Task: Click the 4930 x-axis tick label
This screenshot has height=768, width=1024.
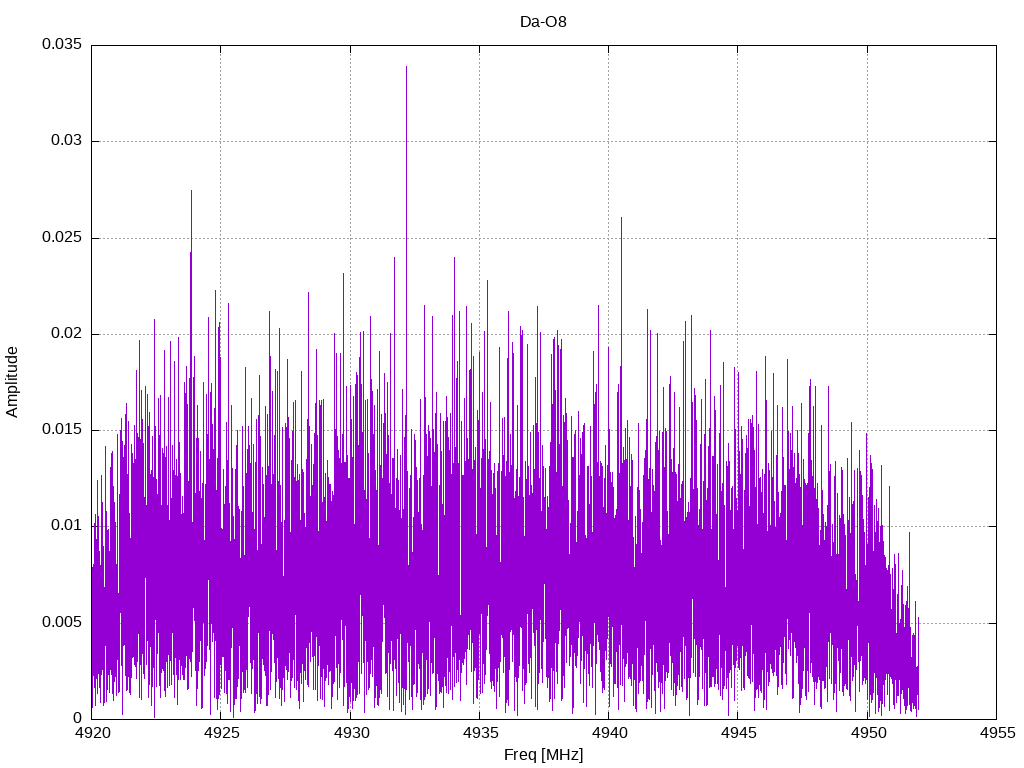Action: tap(350, 733)
